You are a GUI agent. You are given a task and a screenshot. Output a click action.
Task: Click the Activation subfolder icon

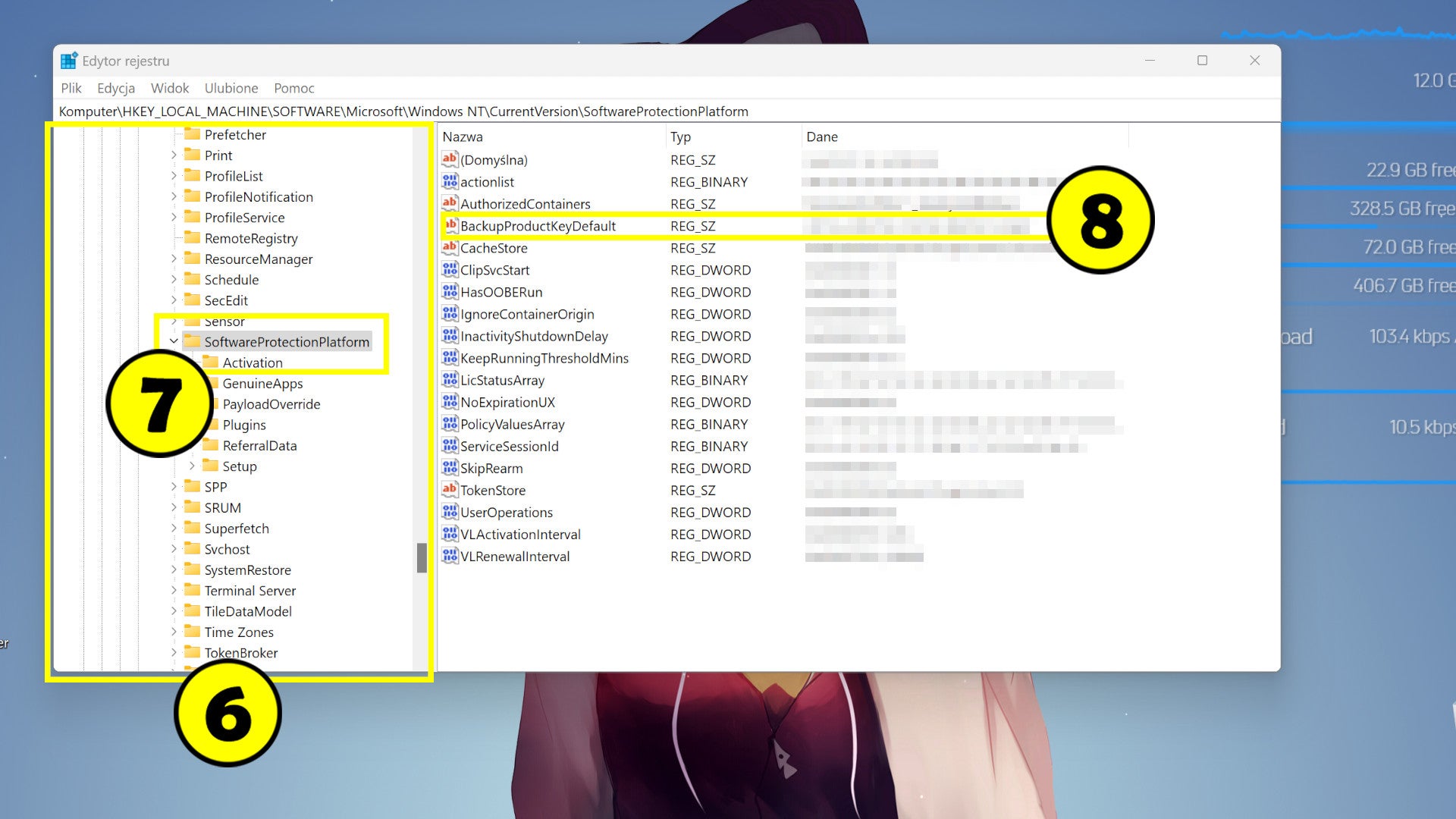210,362
